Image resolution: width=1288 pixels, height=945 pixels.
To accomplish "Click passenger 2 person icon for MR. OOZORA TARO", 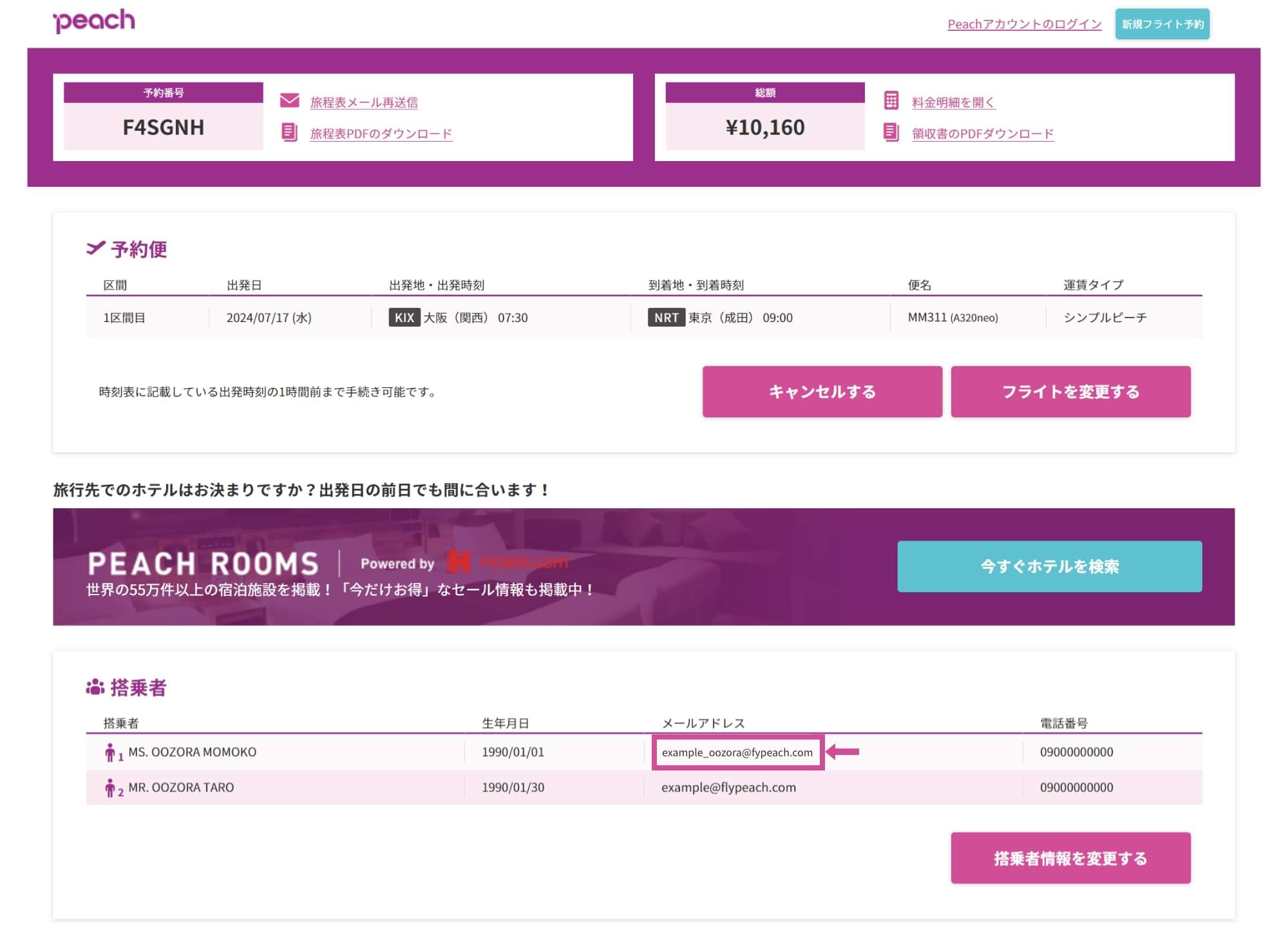I will pyautogui.click(x=110, y=788).
